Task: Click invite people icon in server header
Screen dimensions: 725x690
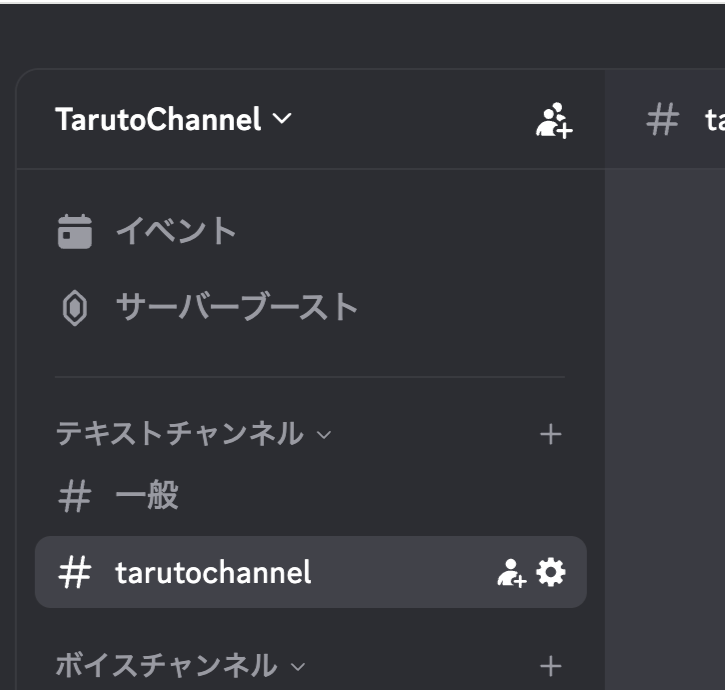Action: (553, 120)
